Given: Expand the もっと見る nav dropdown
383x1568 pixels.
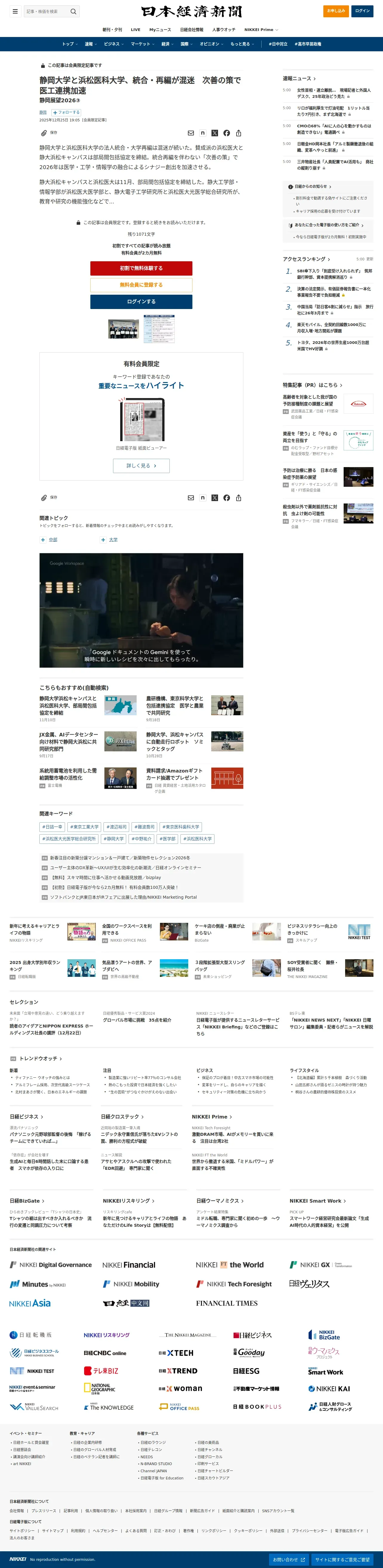Looking at the screenshot, I should coord(242,44).
